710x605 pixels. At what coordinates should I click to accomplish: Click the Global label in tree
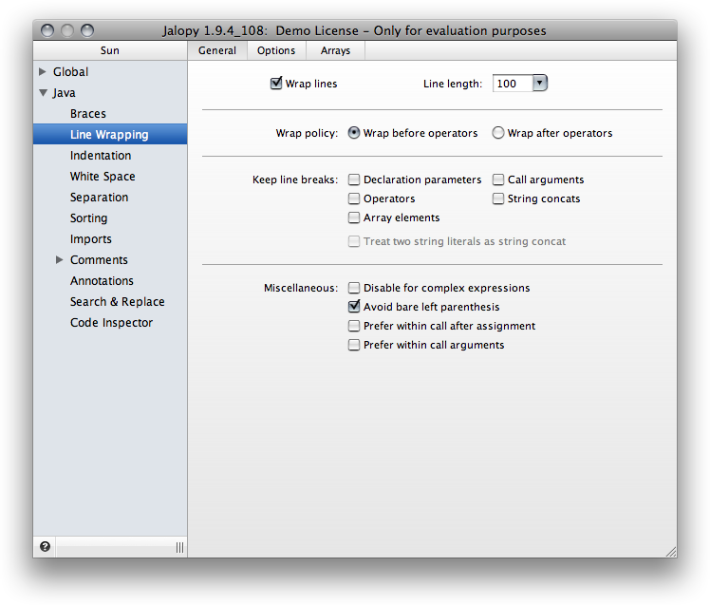71,72
